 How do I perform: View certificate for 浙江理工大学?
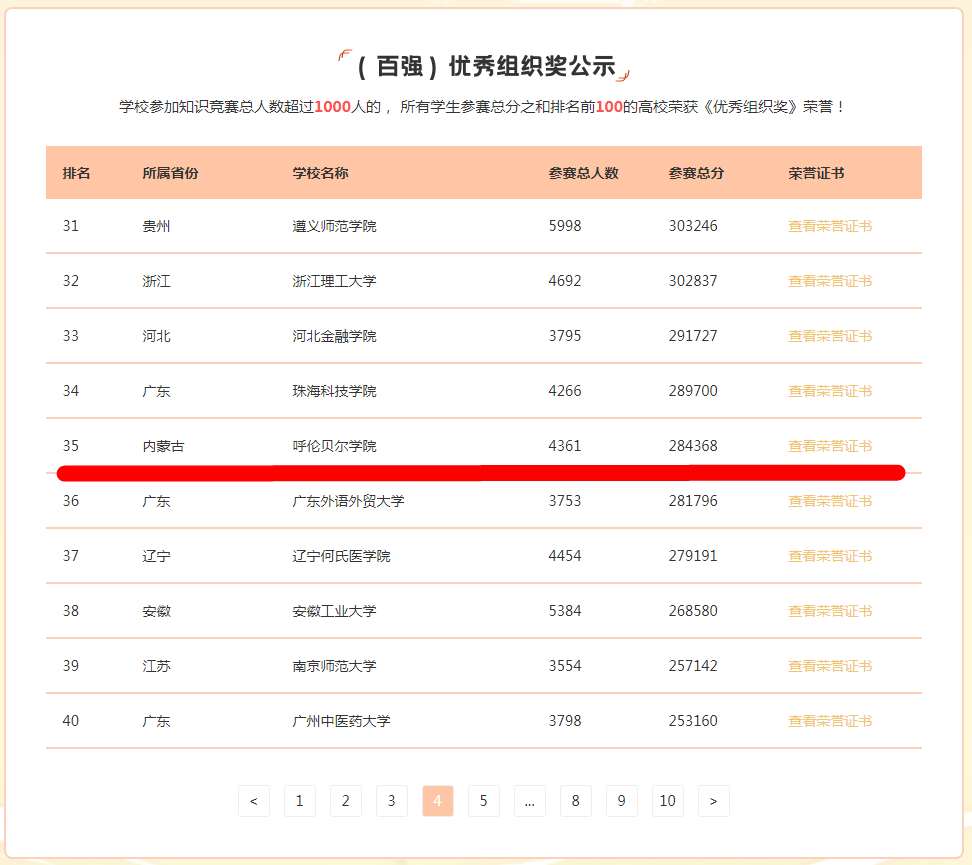(830, 281)
